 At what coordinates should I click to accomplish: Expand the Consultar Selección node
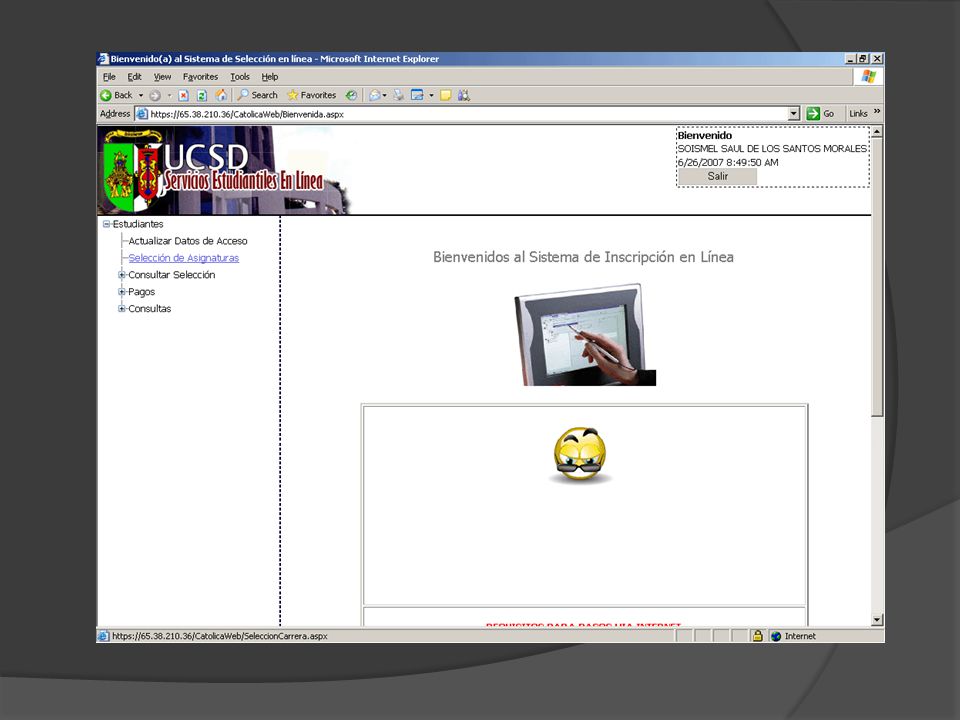[x=122, y=275]
